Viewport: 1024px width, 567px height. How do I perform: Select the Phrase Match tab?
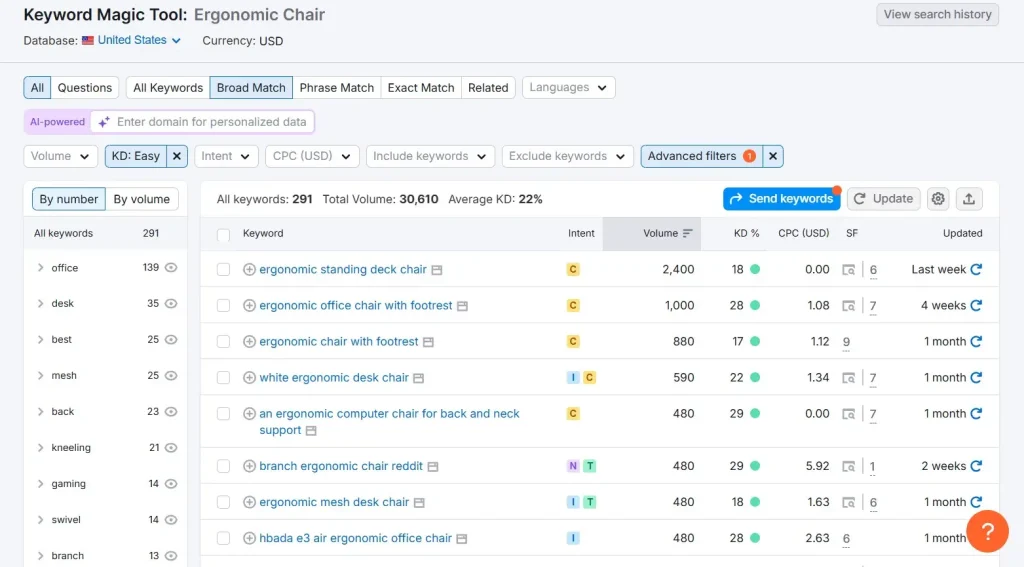click(x=336, y=88)
